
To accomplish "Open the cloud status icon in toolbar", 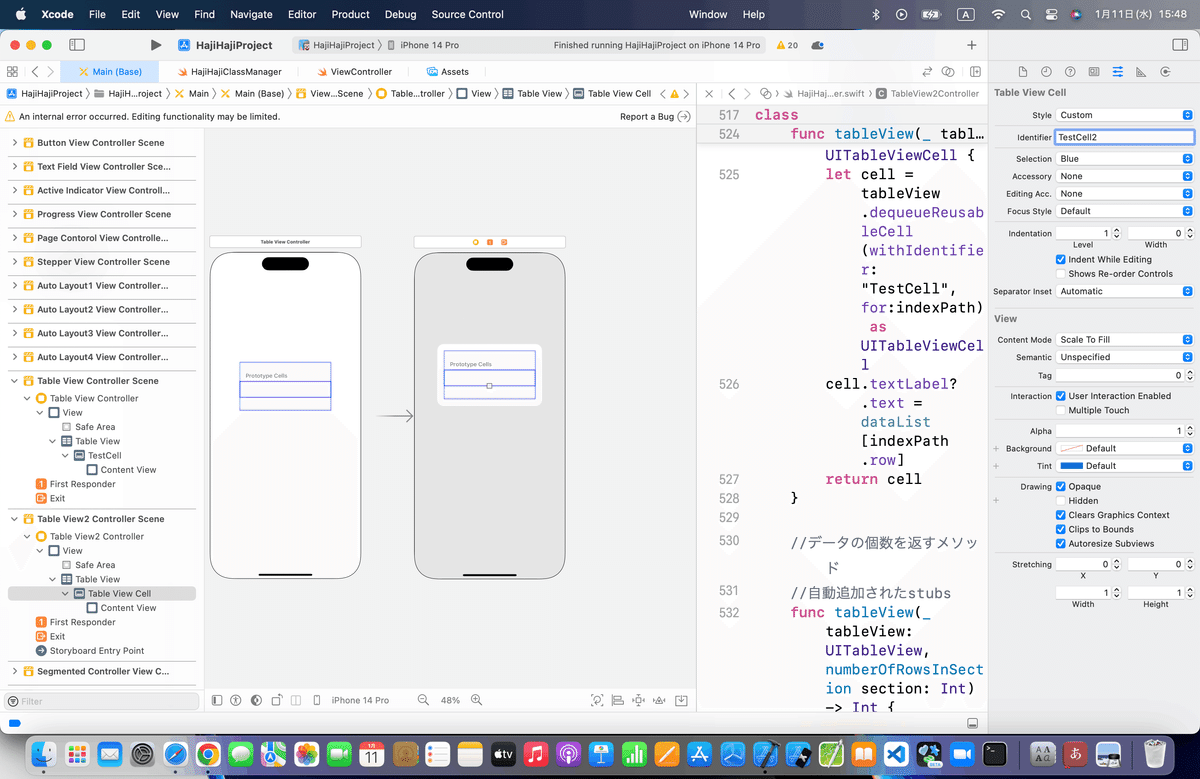I will pos(818,45).
